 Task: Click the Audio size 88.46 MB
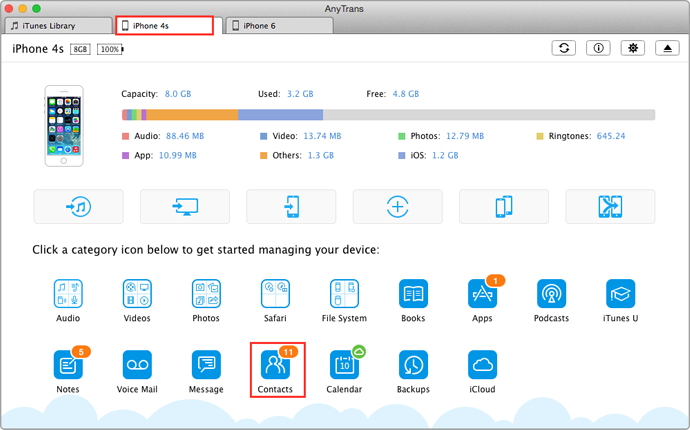coord(185,136)
